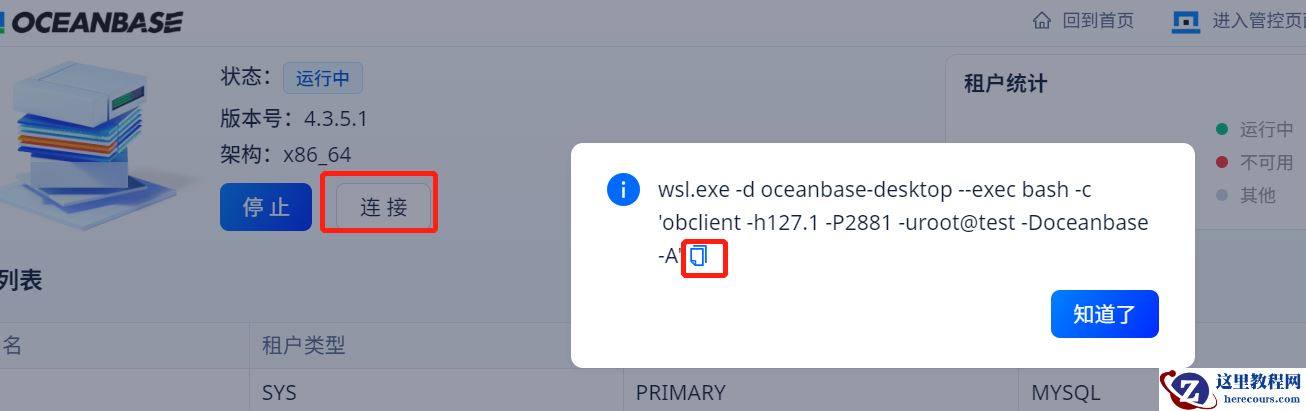Select the PRIMARY table cell
The width and height of the screenshot is (1306, 411).
pyautogui.click(x=680, y=392)
